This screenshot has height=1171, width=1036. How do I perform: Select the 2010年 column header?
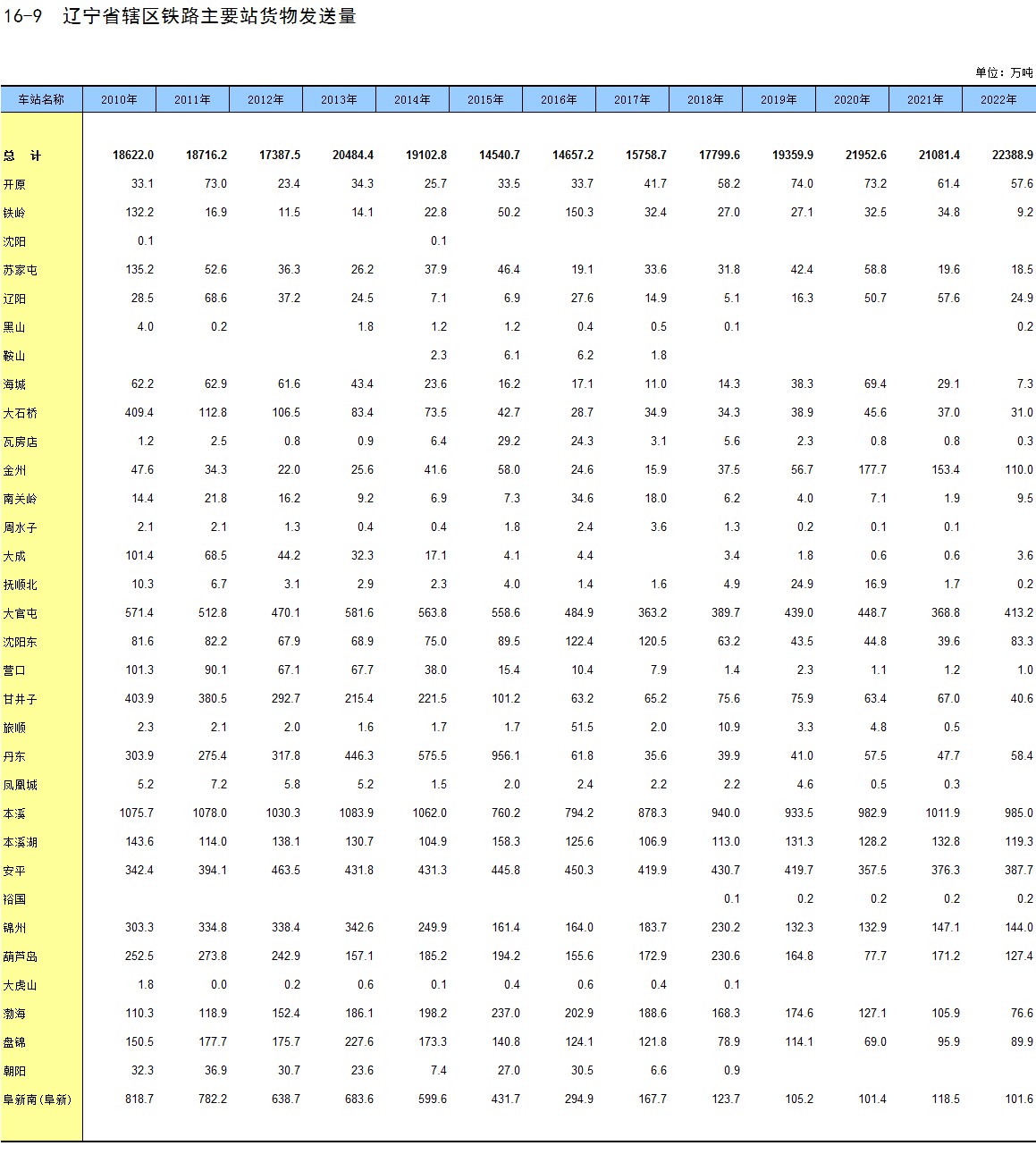coord(119,99)
